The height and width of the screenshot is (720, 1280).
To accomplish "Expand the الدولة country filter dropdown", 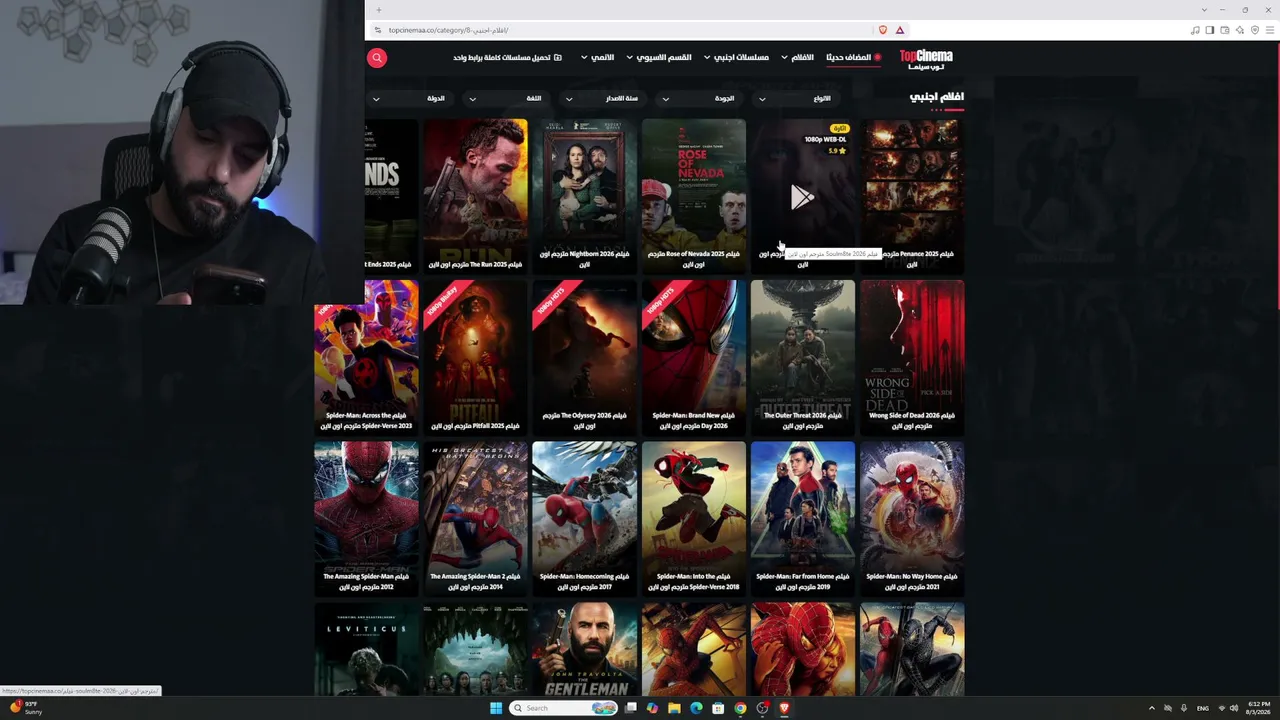I will coord(408,99).
